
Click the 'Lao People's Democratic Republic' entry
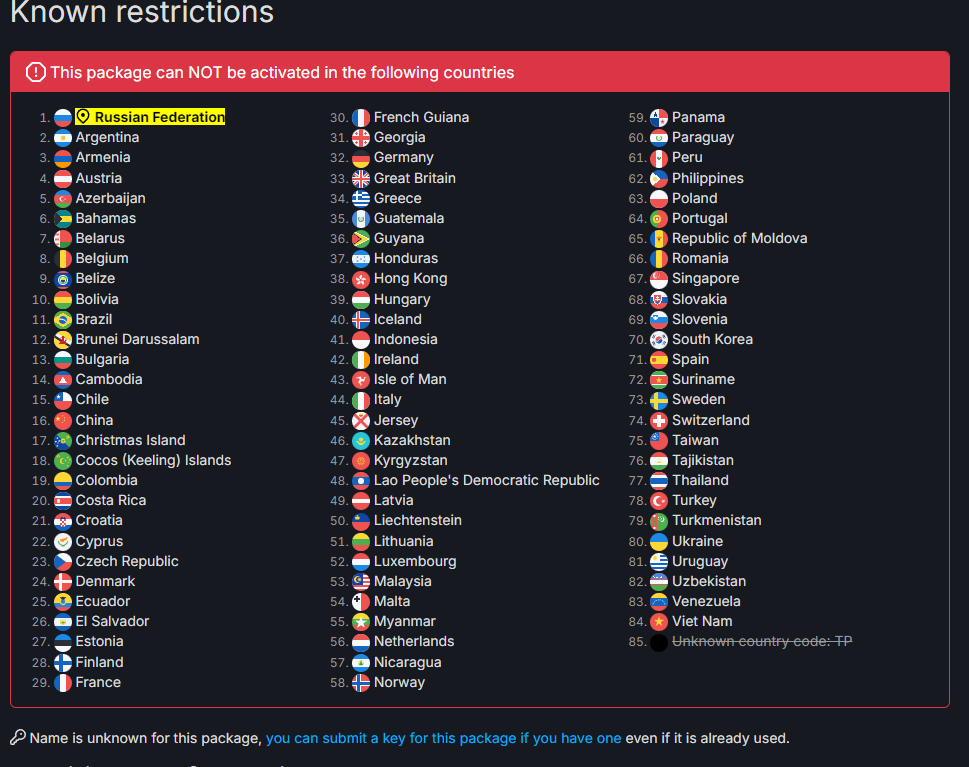pos(486,480)
